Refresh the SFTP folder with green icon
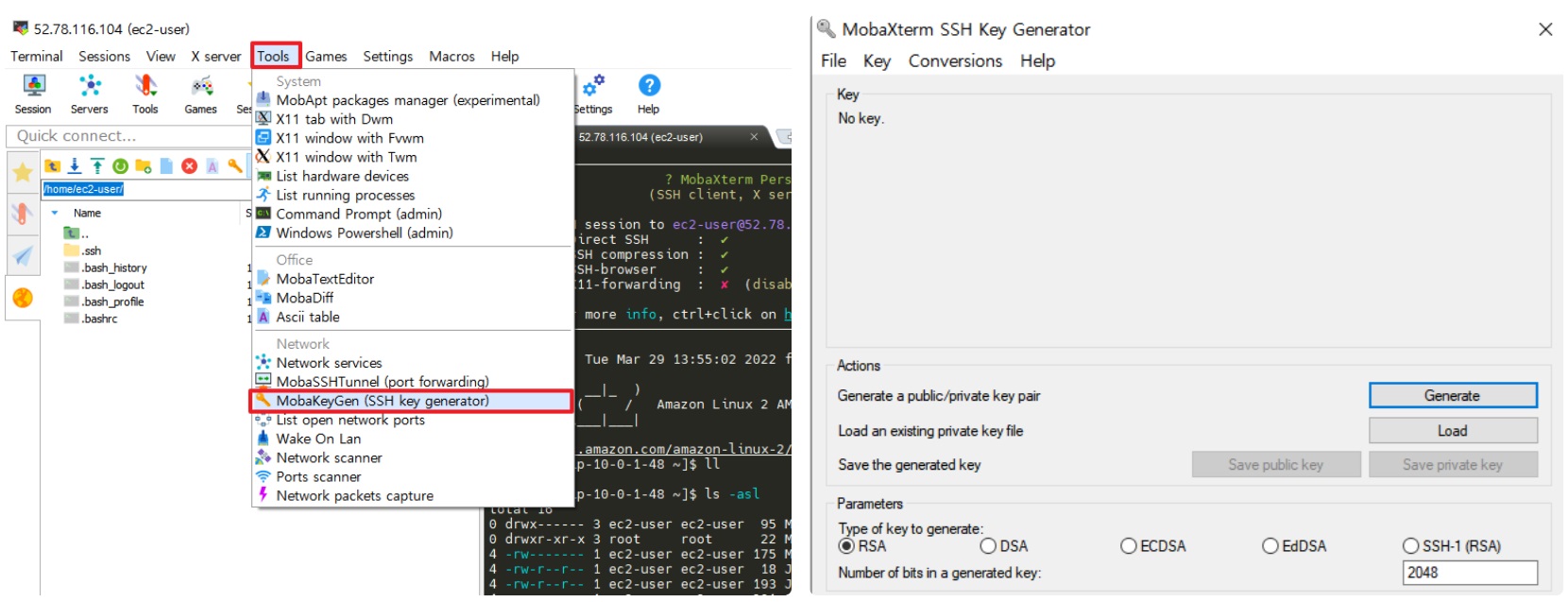 (x=120, y=166)
